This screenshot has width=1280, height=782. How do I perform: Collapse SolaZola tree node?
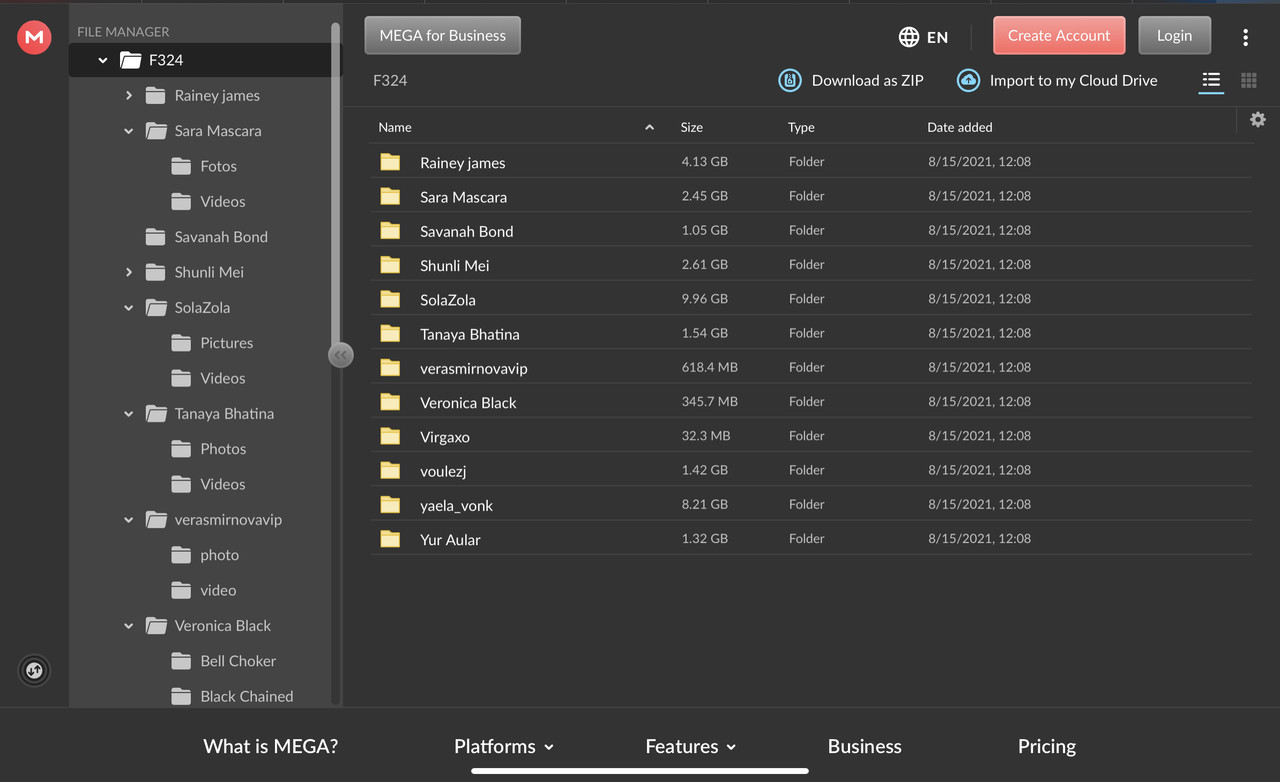(129, 308)
